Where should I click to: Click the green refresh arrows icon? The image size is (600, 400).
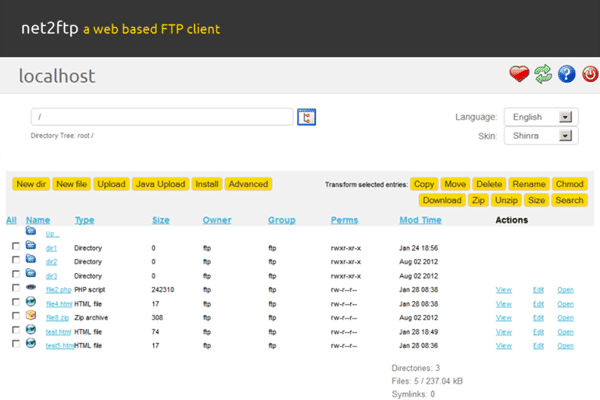click(543, 74)
